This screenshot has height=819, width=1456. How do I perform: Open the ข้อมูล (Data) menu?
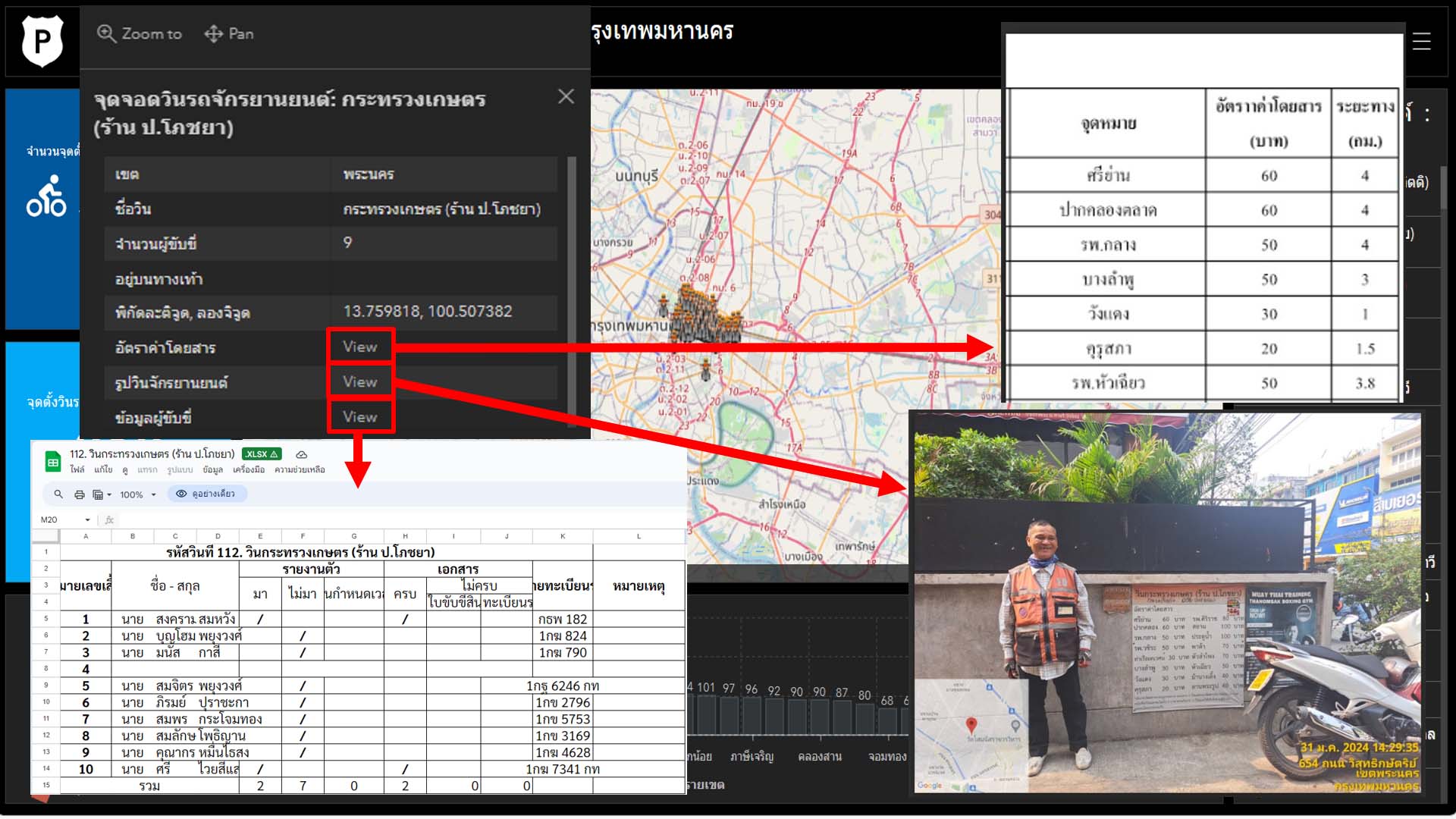[212, 469]
